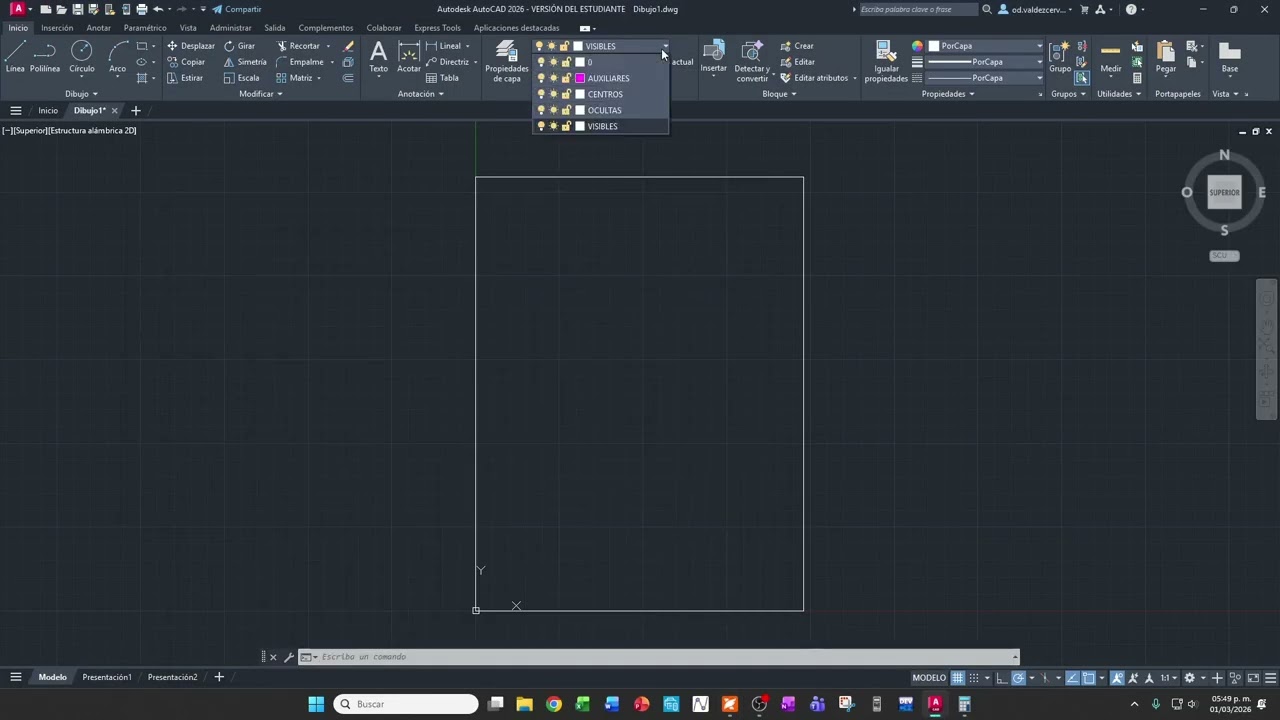Click SUPERIOR face of ViewCube
Image resolution: width=1280 pixels, height=720 pixels.
pos(1224,192)
